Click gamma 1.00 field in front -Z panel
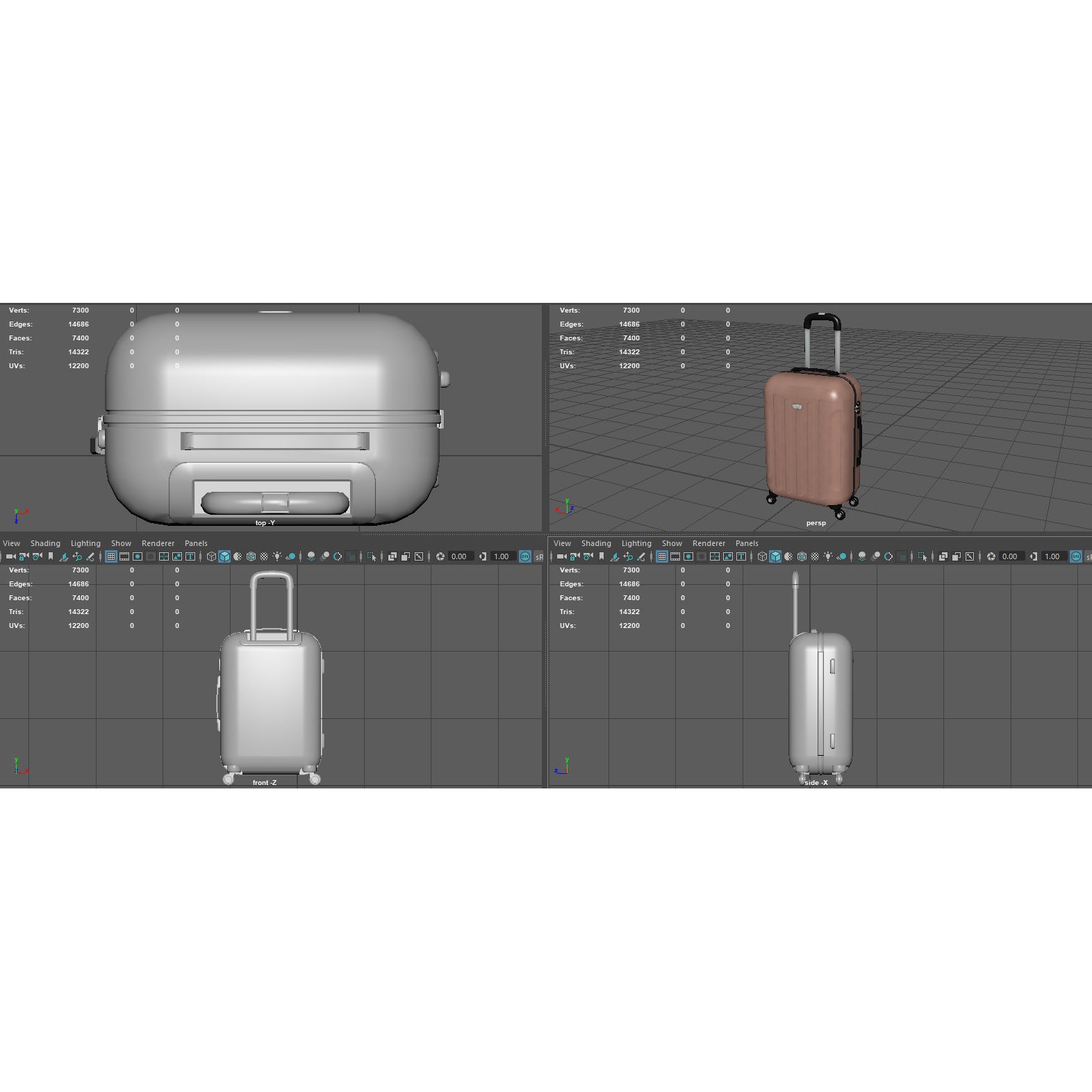The height and width of the screenshot is (1092, 1092). click(x=503, y=556)
